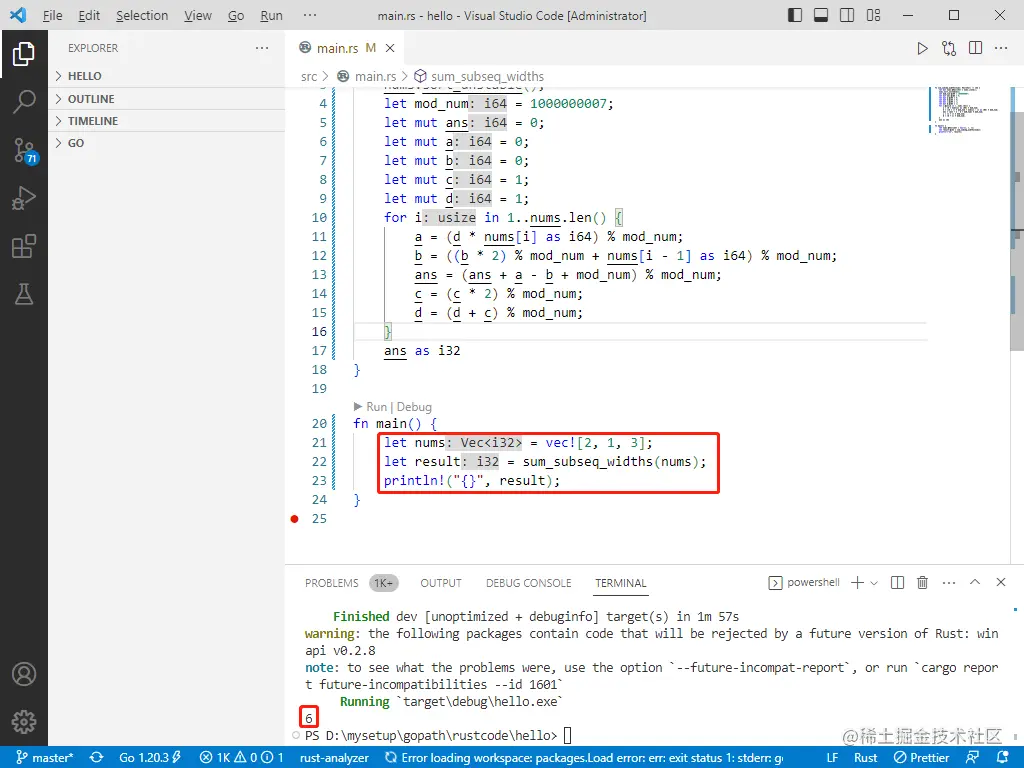The height and width of the screenshot is (768, 1024).
Task: Open Manage gear settings menu
Action: pos(24,722)
